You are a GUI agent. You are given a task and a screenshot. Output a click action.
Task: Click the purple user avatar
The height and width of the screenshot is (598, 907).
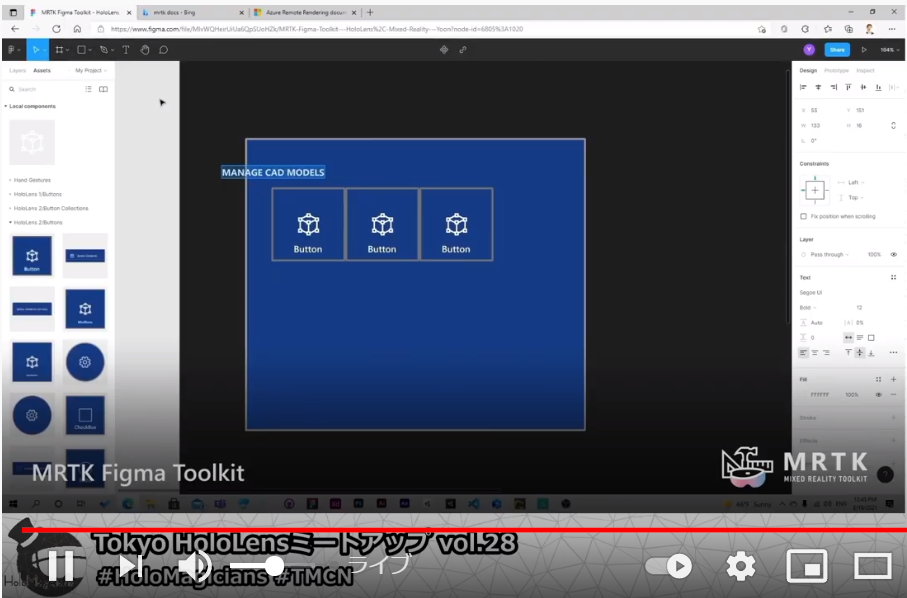pos(809,50)
